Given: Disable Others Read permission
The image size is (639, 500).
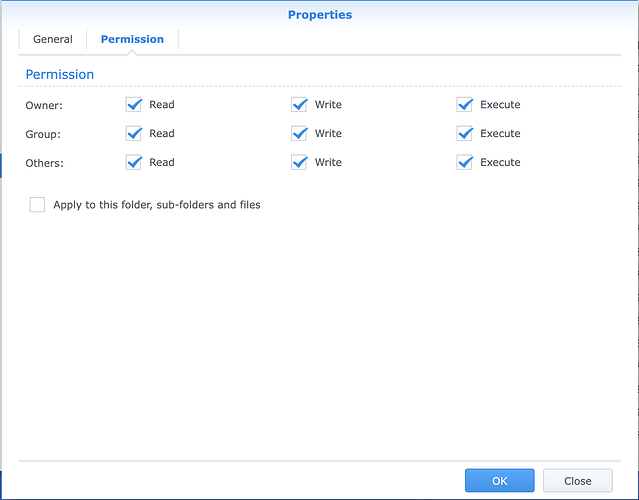Looking at the screenshot, I should 134,163.
